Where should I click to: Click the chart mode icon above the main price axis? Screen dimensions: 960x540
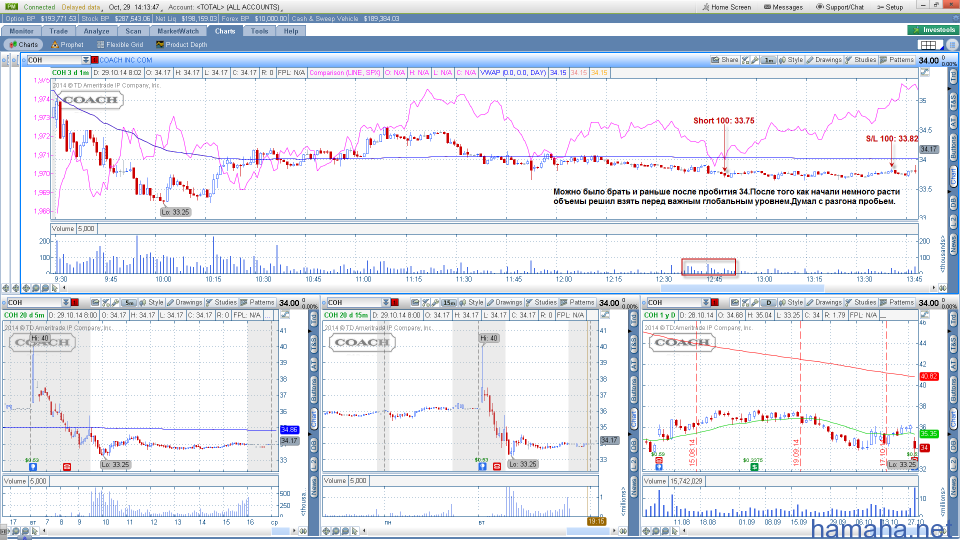[924, 72]
